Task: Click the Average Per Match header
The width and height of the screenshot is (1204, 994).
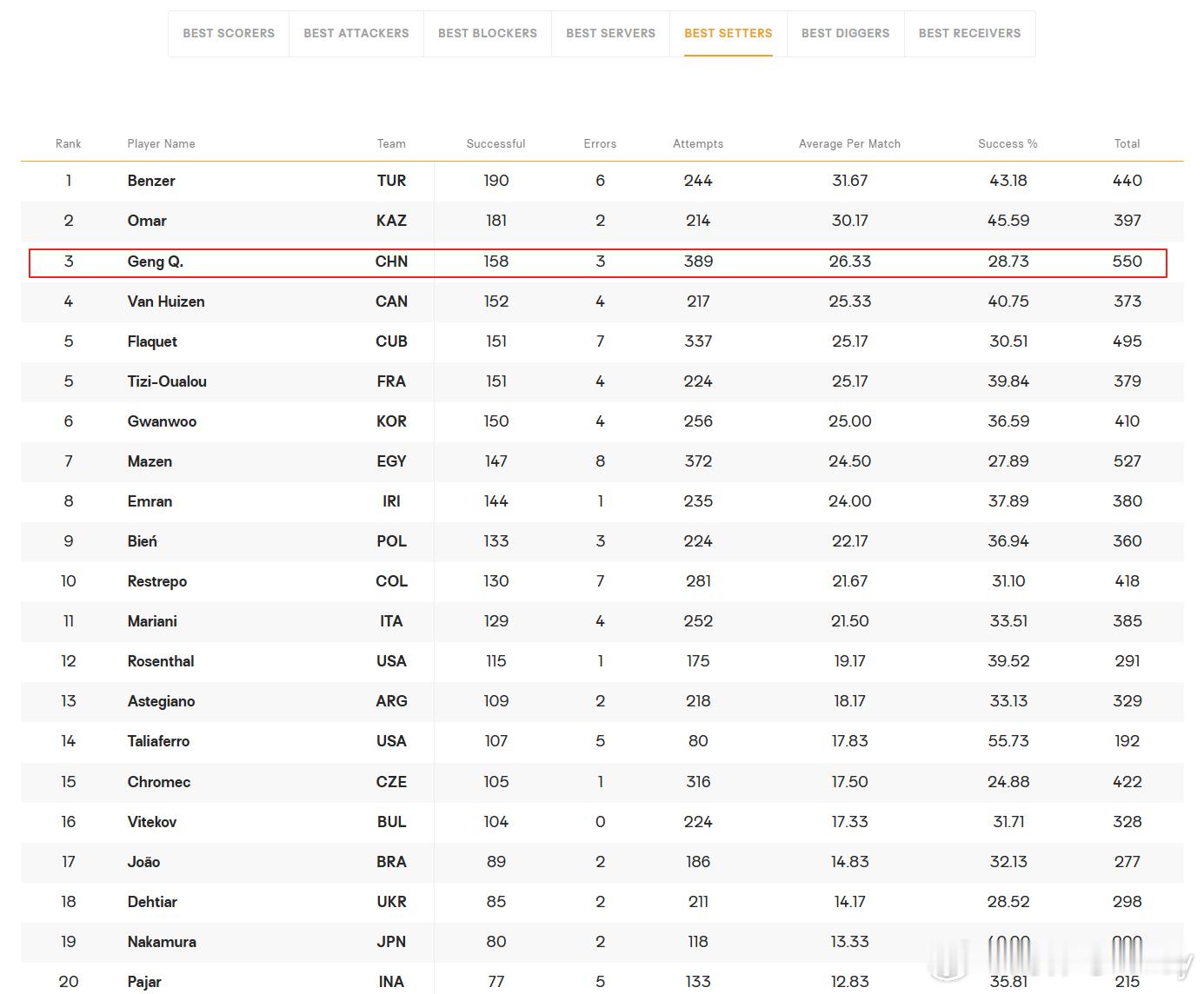Action: tap(849, 143)
